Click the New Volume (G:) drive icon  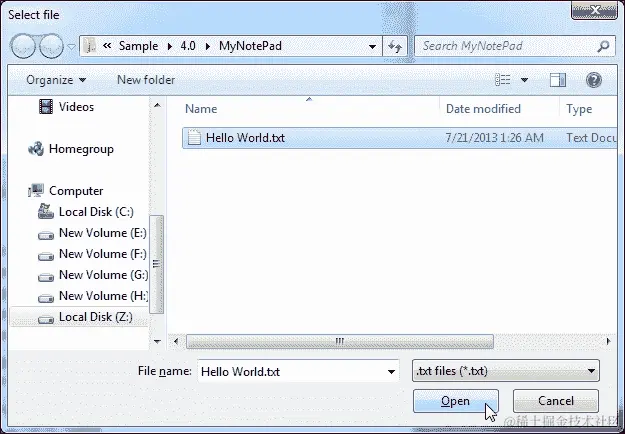[45, 277]
